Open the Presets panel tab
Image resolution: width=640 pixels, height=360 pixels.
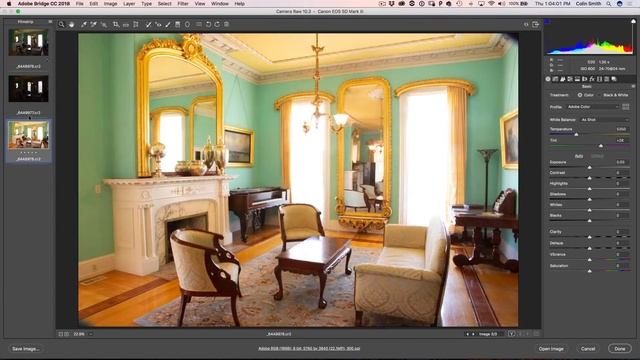coord(607,79)
